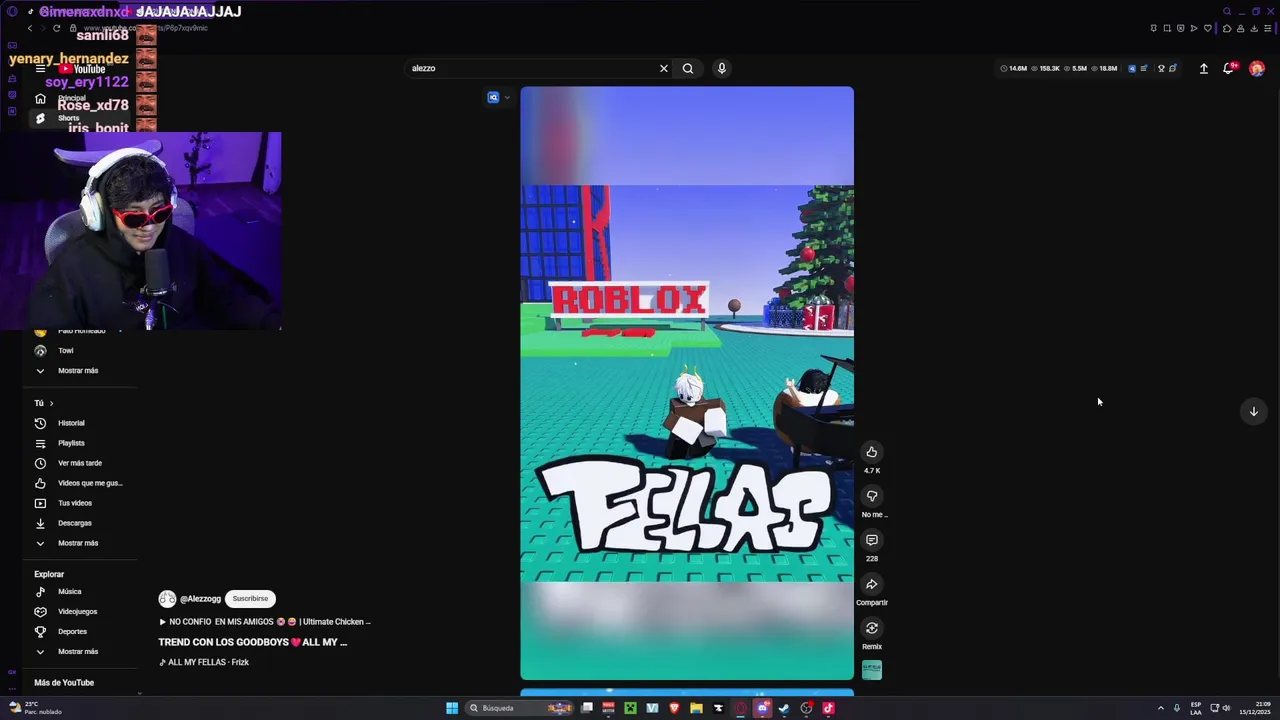Open the browser extensions cube icon
Screen dimensions: 1280x720
coord(1227,28)
